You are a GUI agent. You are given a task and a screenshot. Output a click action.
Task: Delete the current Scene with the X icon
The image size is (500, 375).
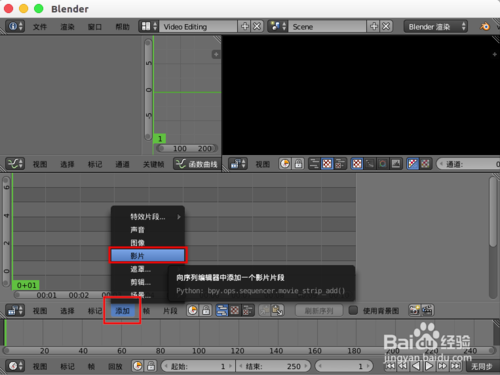386,26
